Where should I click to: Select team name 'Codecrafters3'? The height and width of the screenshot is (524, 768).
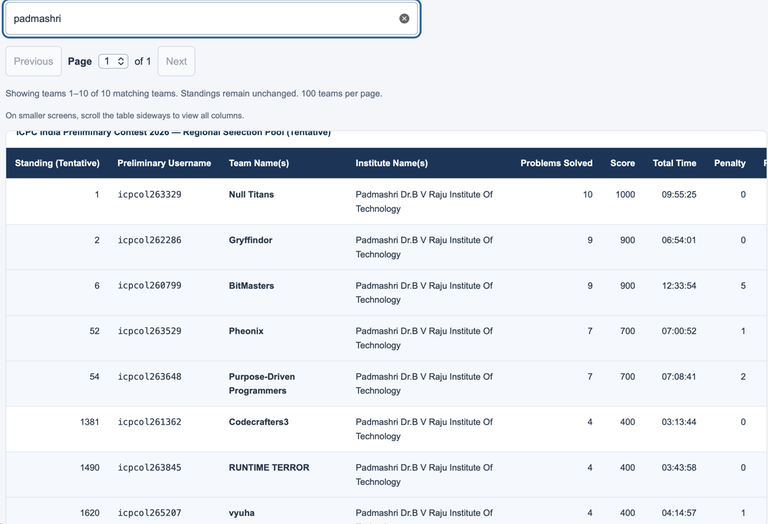click(x=259, y=422)
